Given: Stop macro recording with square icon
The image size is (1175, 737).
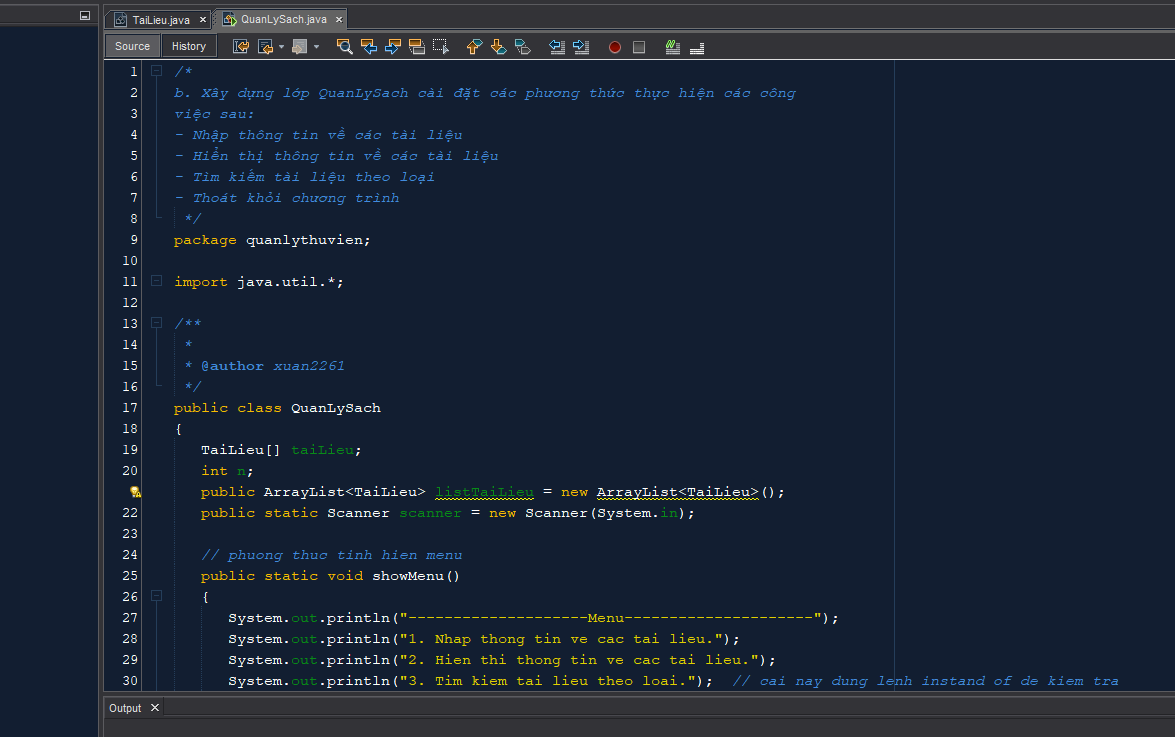Looking at the screenshot, I should (x=639, y=47).
